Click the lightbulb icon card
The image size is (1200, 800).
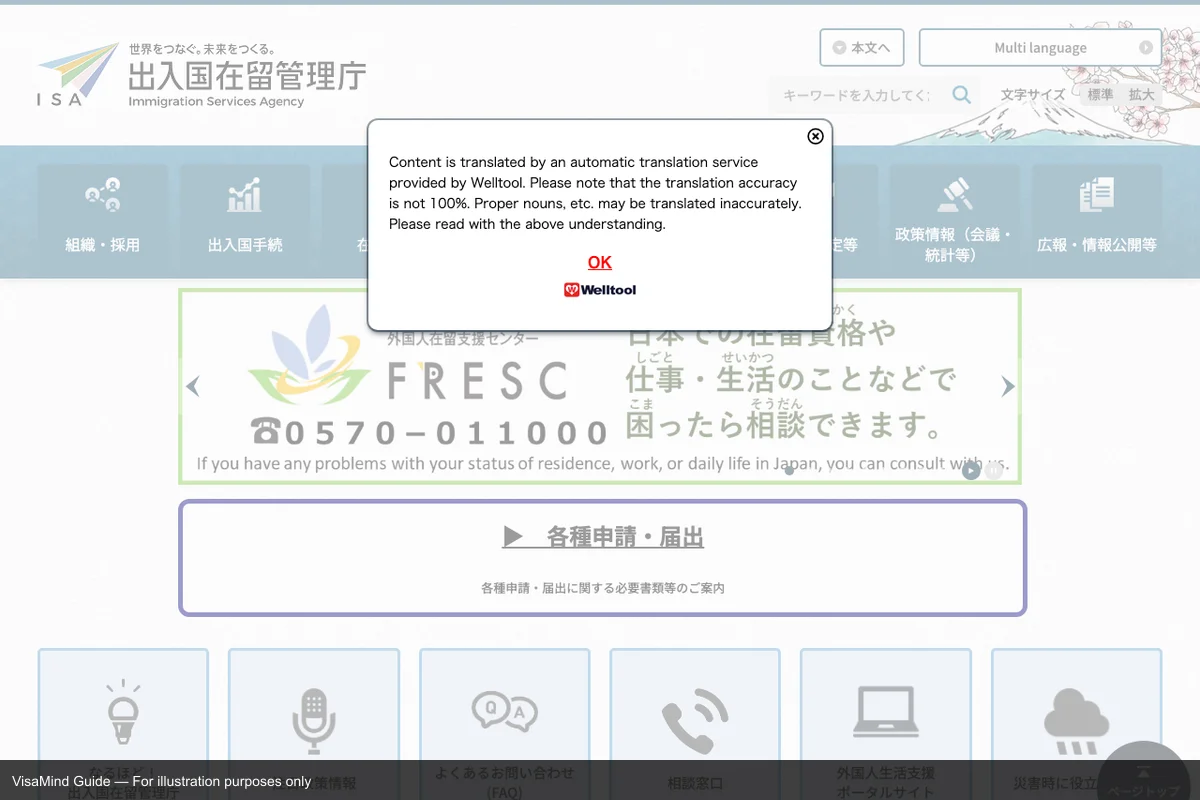(123, 712)
